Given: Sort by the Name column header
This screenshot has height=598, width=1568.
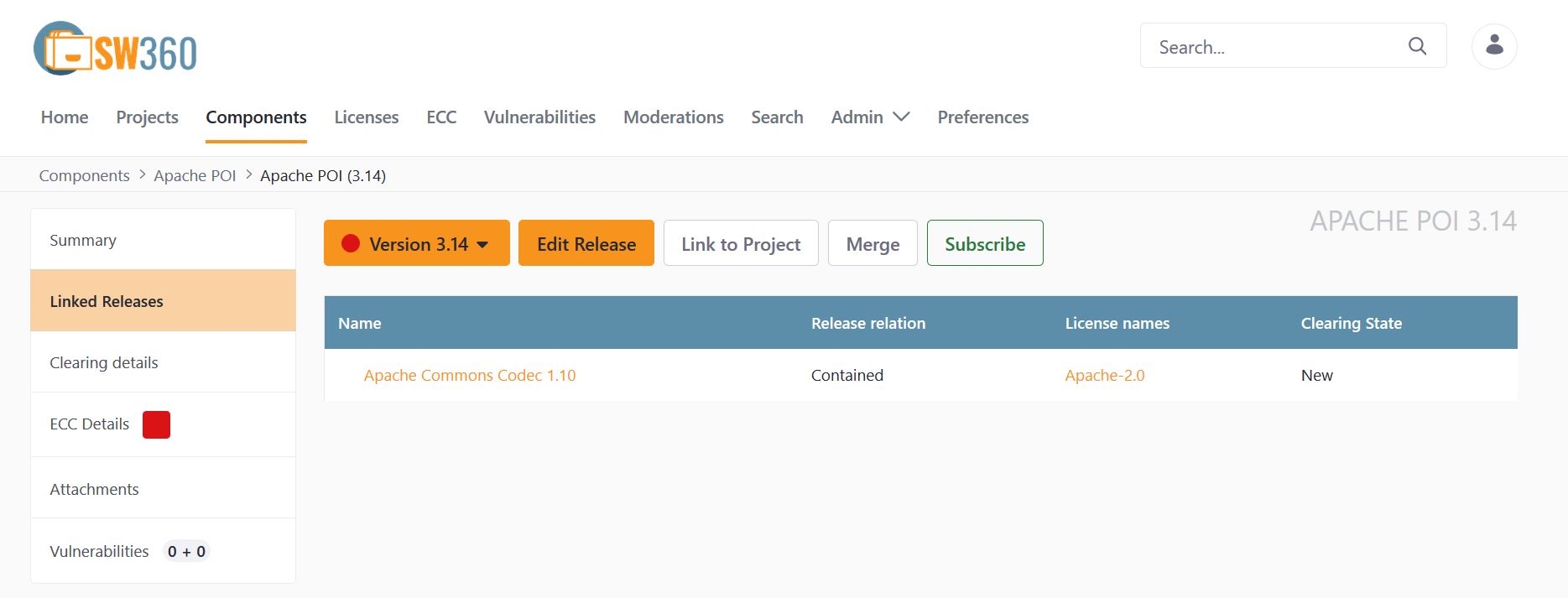Looking at the screenshot, I should [359, 323].
